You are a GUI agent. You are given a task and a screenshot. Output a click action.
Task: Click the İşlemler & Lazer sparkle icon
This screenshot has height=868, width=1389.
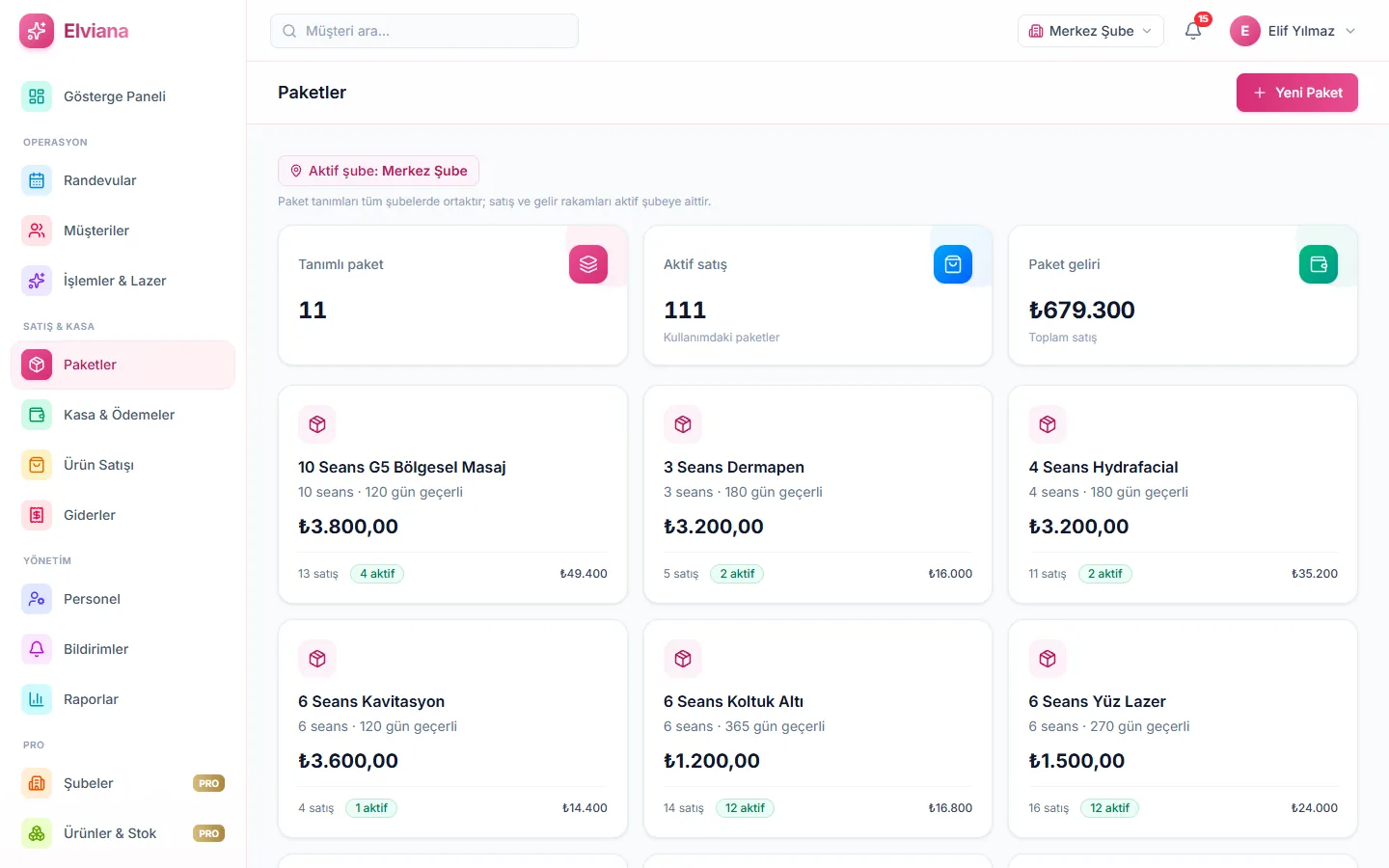[x=37, y=281]
